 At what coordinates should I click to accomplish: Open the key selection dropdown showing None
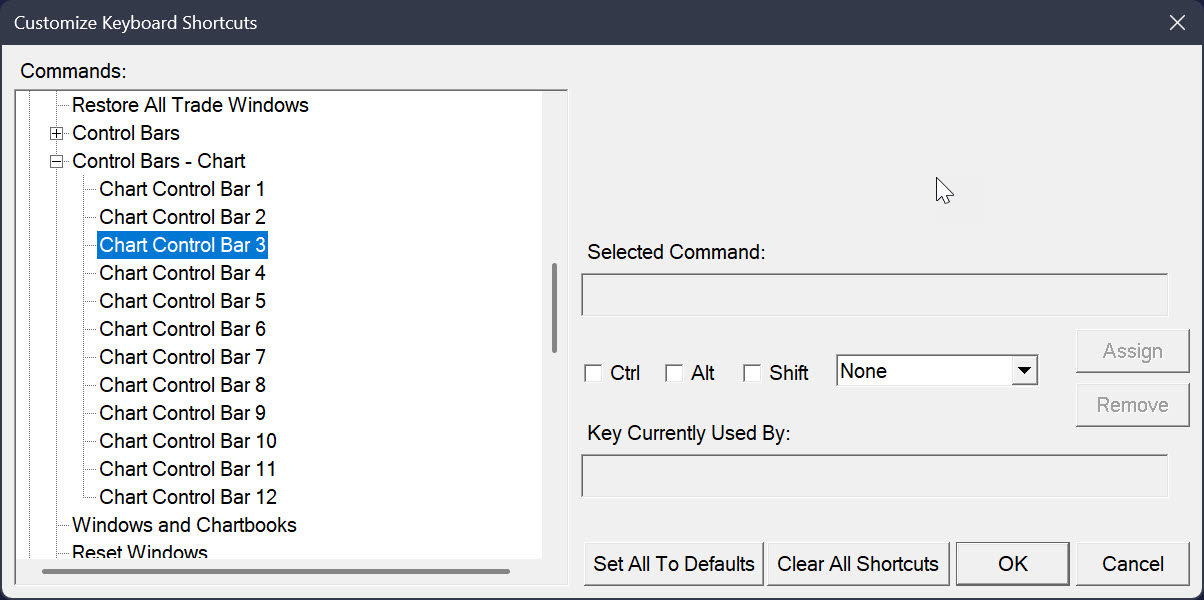[1023, 371]
